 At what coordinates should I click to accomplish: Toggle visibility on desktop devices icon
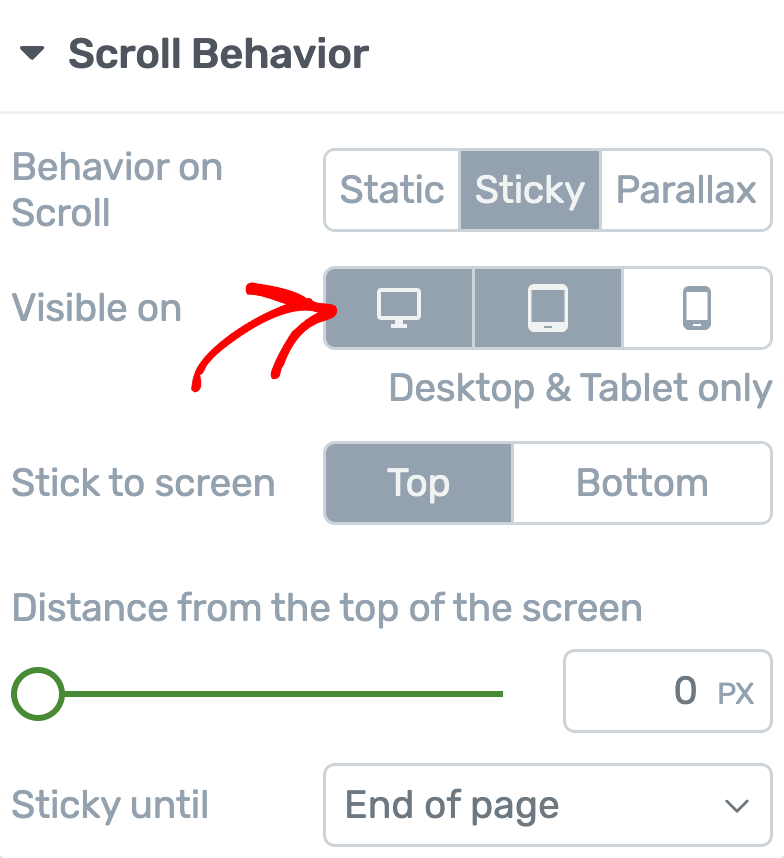click(x=398, y=307)
